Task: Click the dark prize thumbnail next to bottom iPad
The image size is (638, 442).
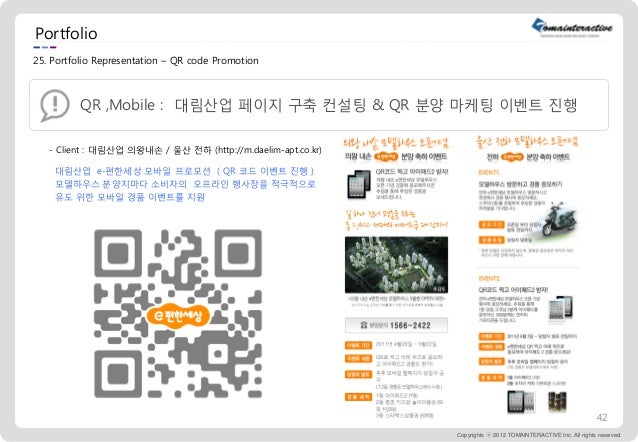Action: tap(557, 402)
